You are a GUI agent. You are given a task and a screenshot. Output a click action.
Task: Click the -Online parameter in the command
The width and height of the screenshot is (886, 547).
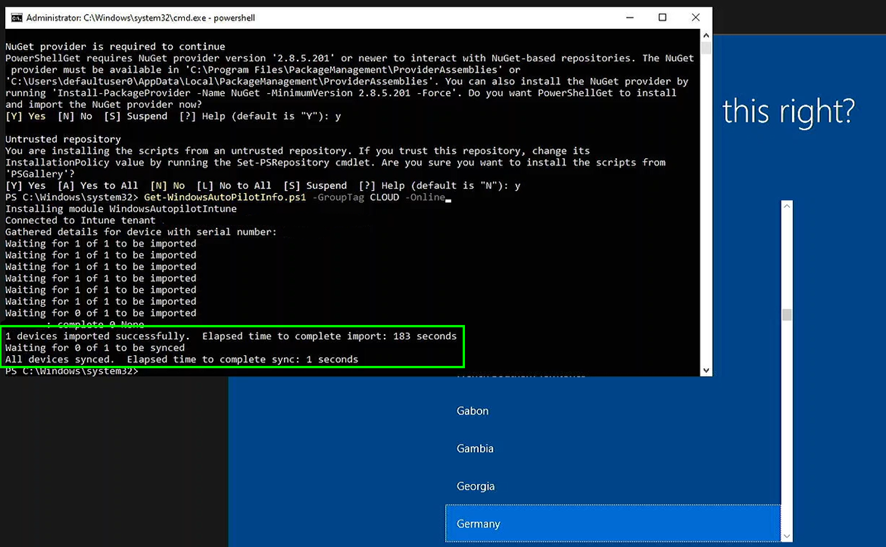pyautogui.click(x=425, y=198)
